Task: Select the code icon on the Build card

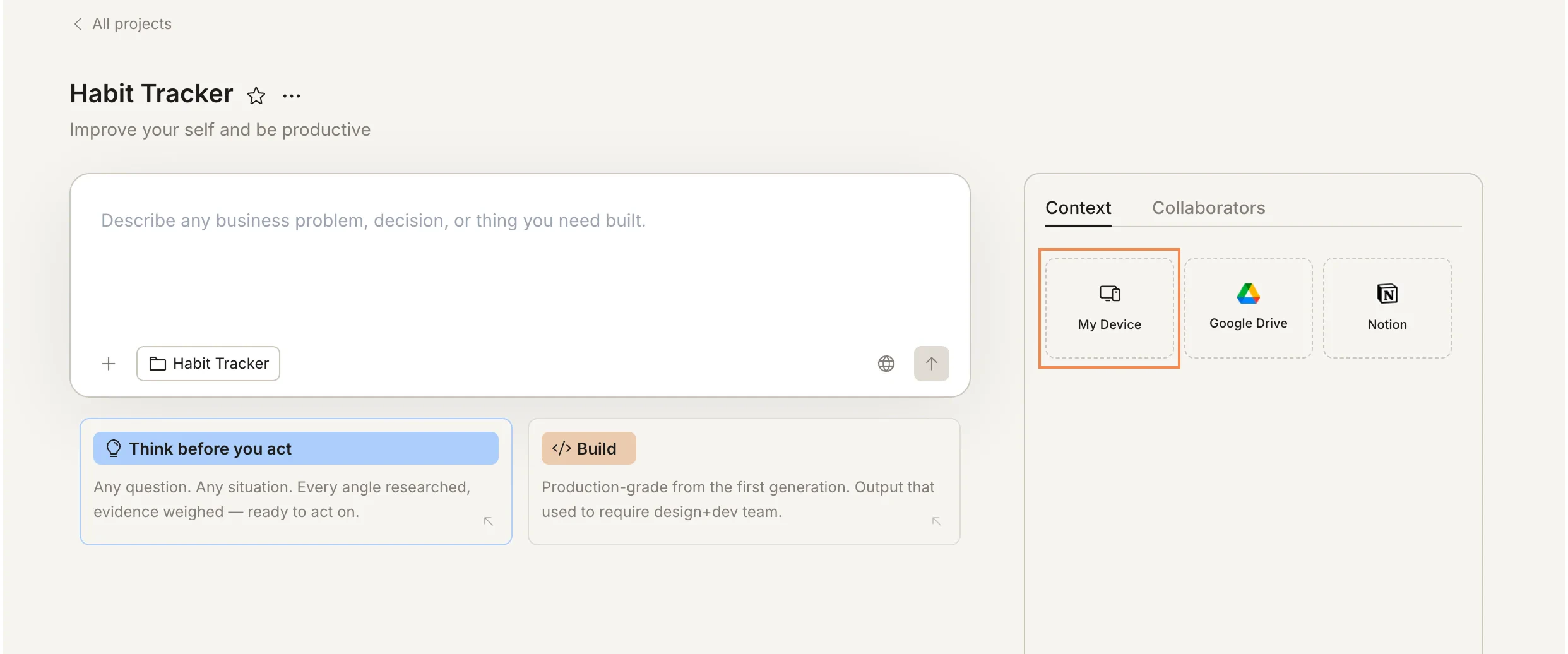Action: click(x=561, y=448)
